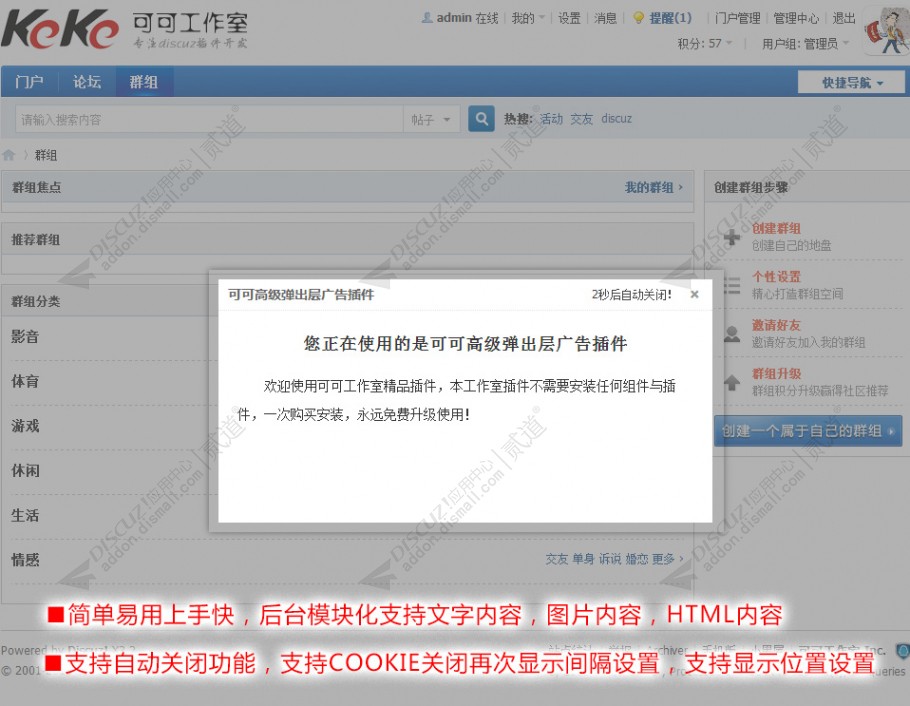The height and width of the screenshot is (706, 910).
Task: Open the 我的群组 link
Action: 653,187
